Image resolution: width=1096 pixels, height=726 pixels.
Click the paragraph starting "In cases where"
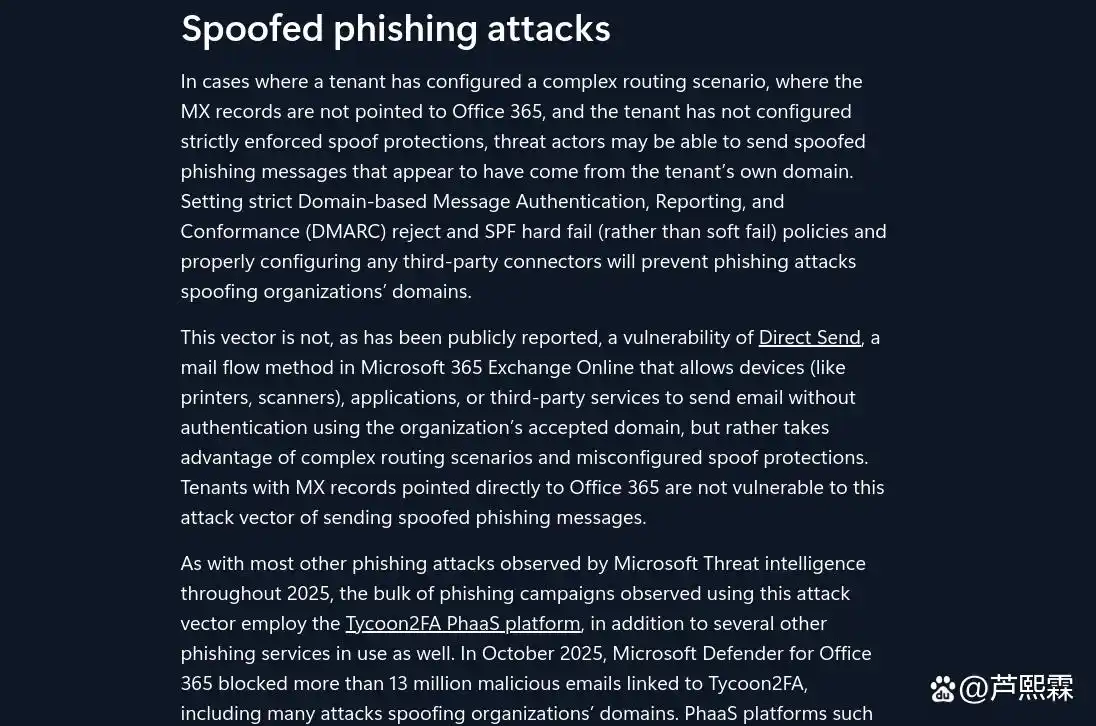[x=533, y=187]
